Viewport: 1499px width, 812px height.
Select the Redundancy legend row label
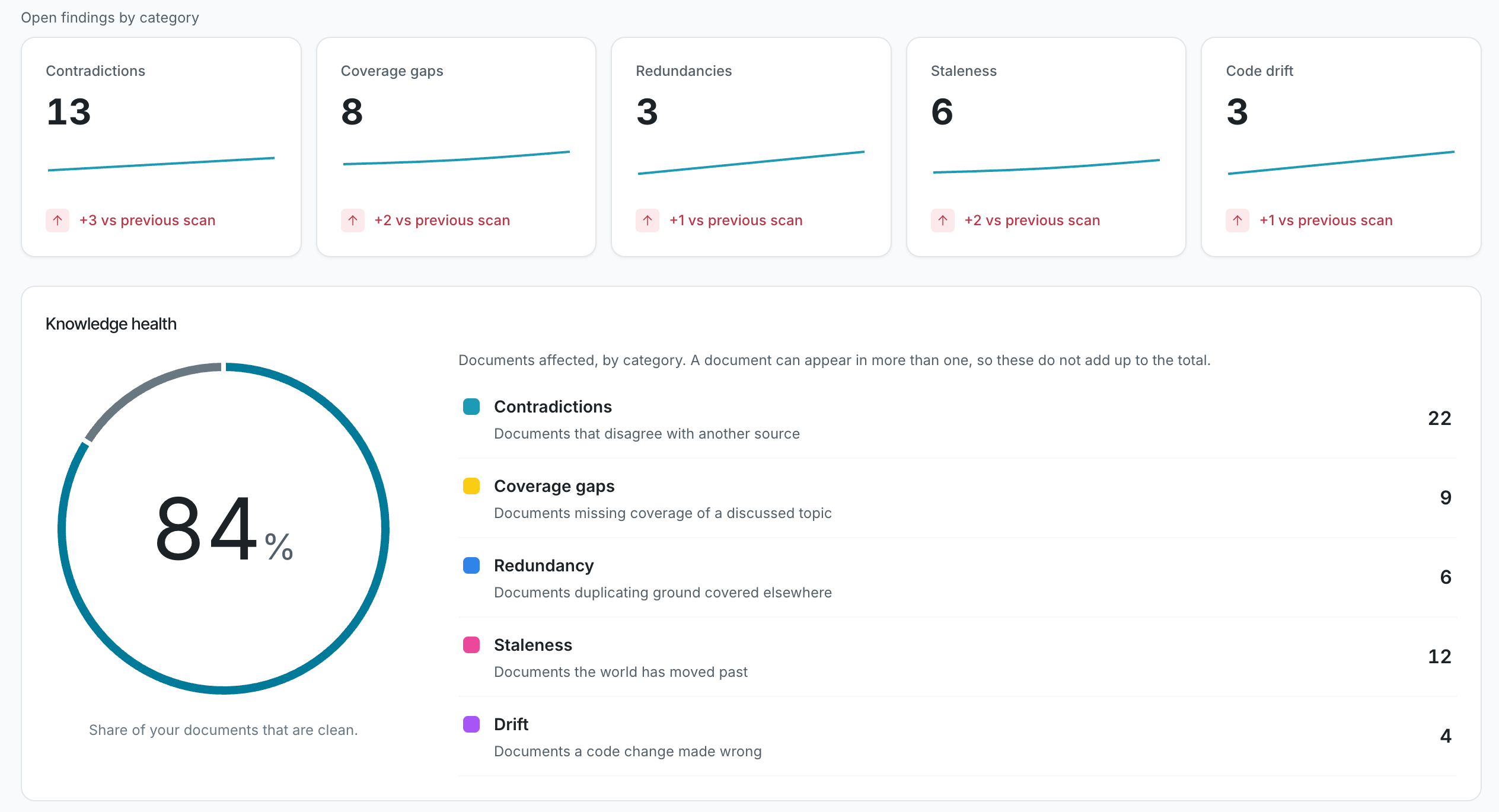[x=544, y=565]
